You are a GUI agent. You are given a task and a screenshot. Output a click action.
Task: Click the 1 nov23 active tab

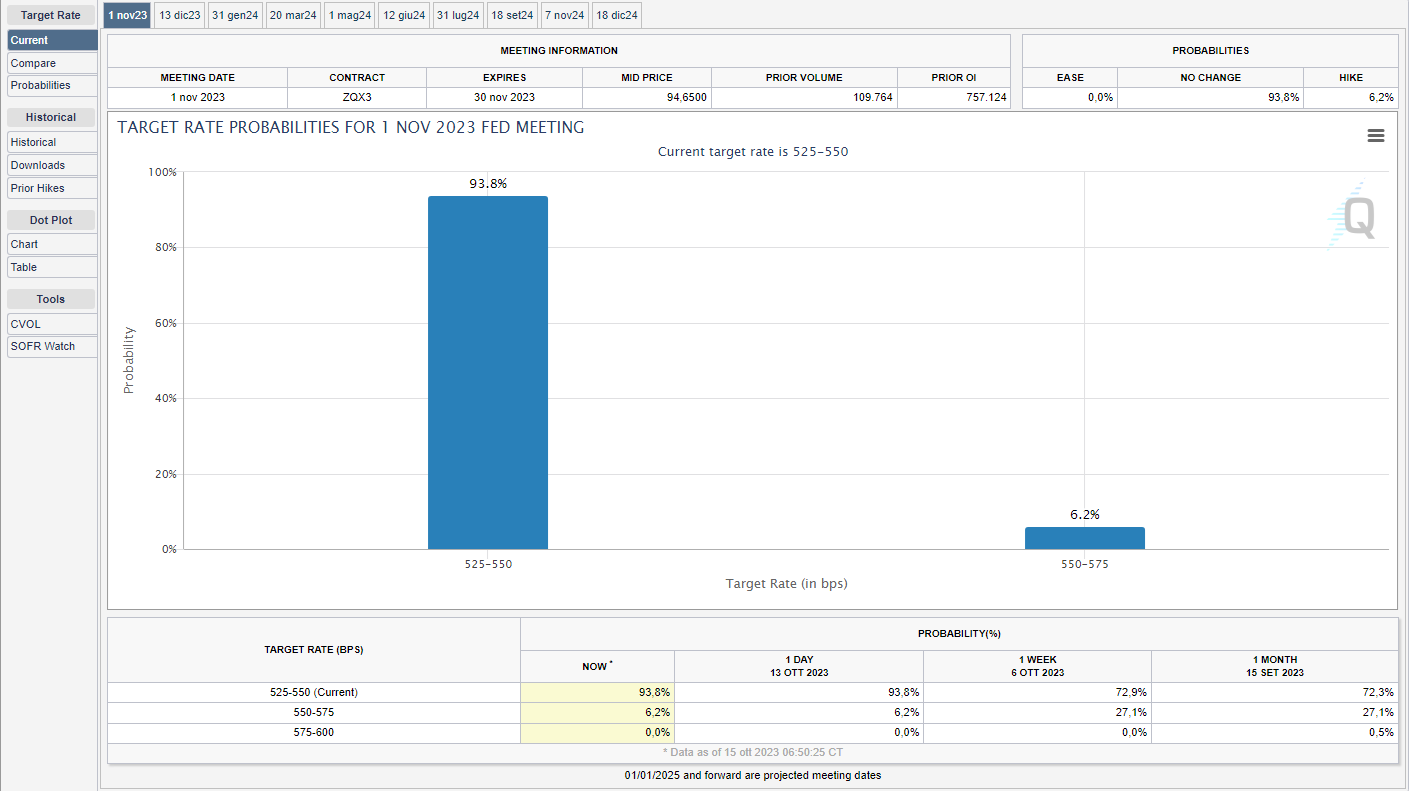coord(127,15)
